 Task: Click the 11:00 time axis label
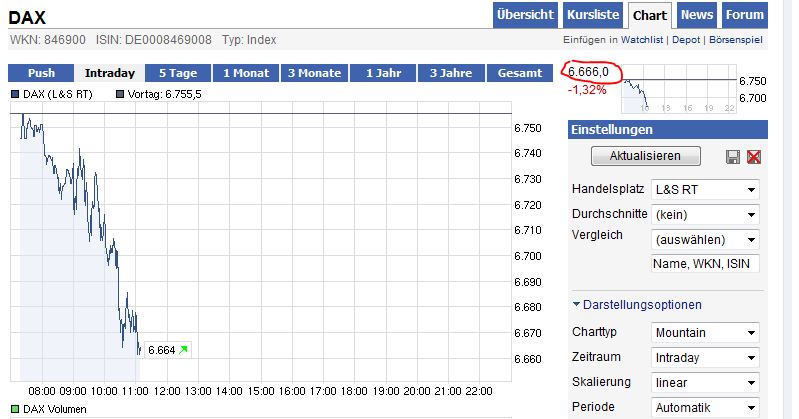coord(135,391)
